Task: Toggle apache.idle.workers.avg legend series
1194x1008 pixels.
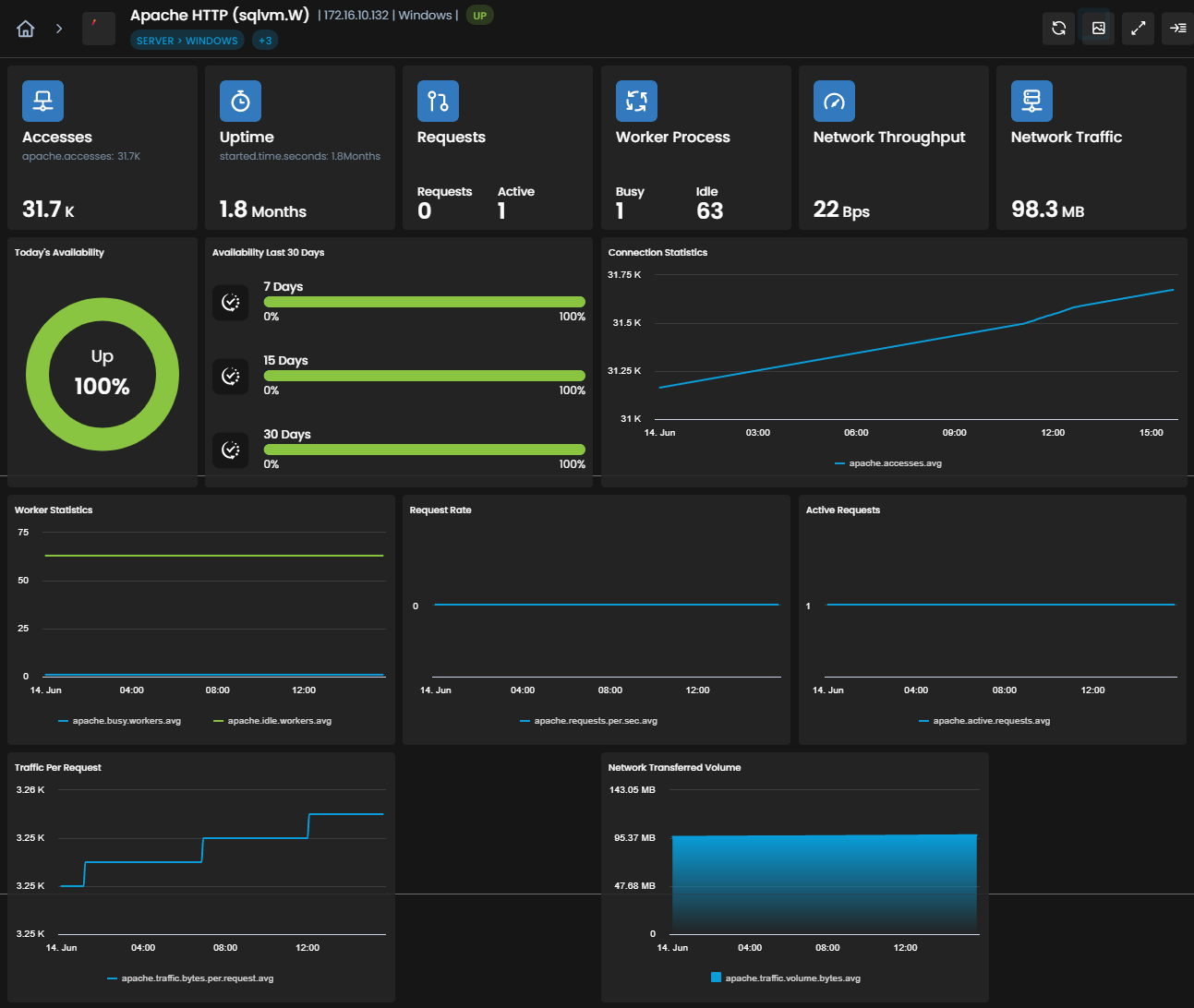Action: coord(272,721)
